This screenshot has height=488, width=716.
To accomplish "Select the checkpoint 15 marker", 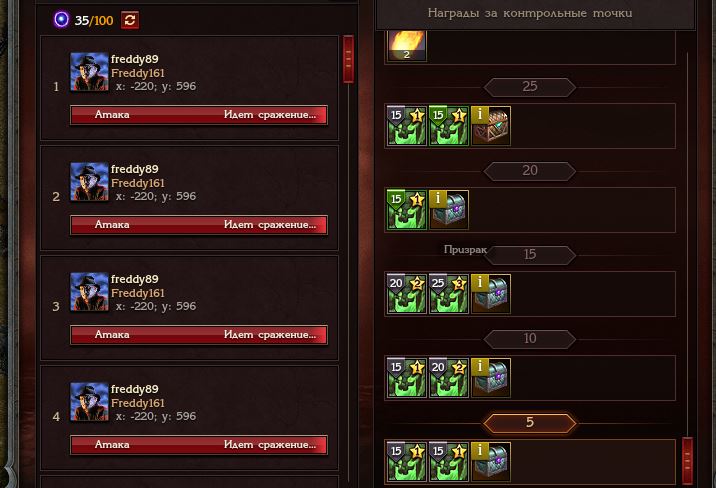I will [x=530, y=254].
